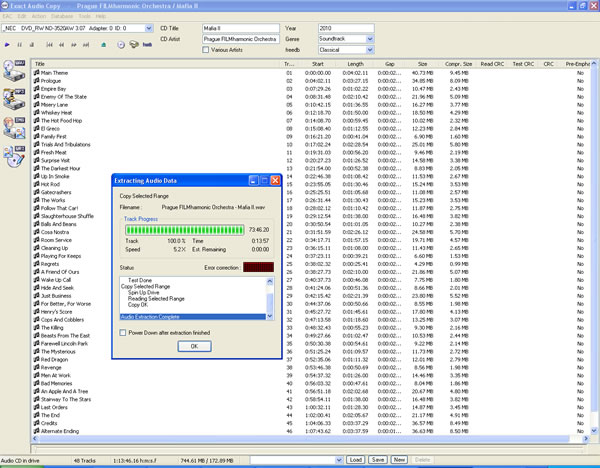600x468 pixels.
Task: Enable the Various Artists checkbox
Action: 207,49
